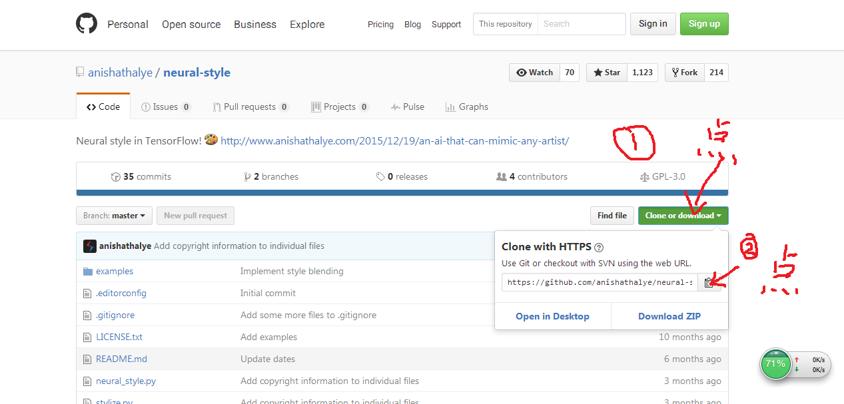Switch to the Pulse tab
Screen dimensions: 844x404
[x=407, y=107]
